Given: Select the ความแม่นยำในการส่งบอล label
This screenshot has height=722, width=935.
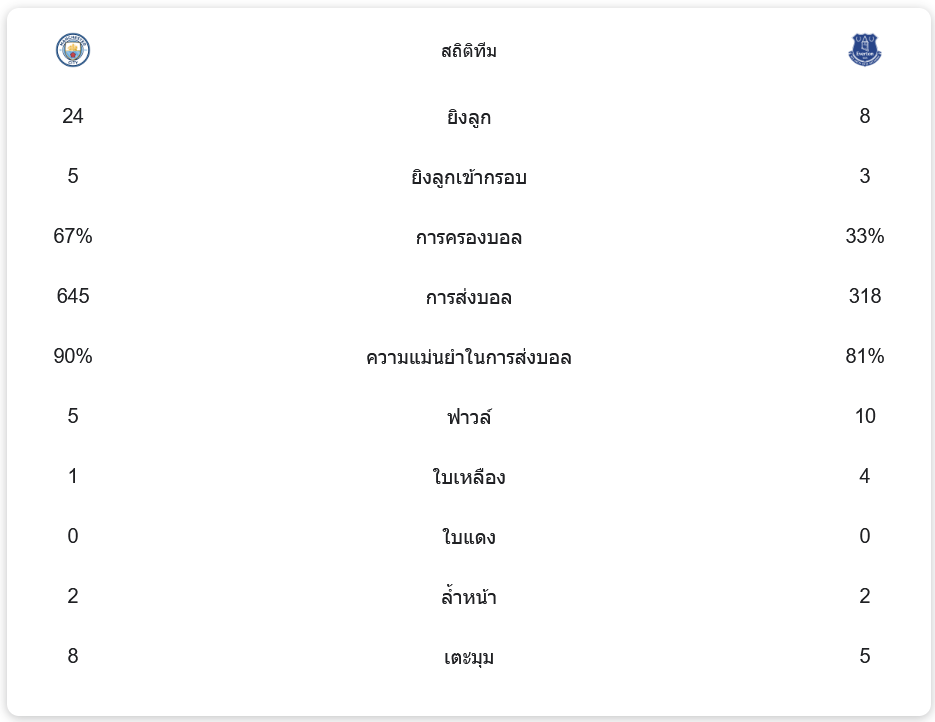Looking at the screenshot, I should (468, 357).
